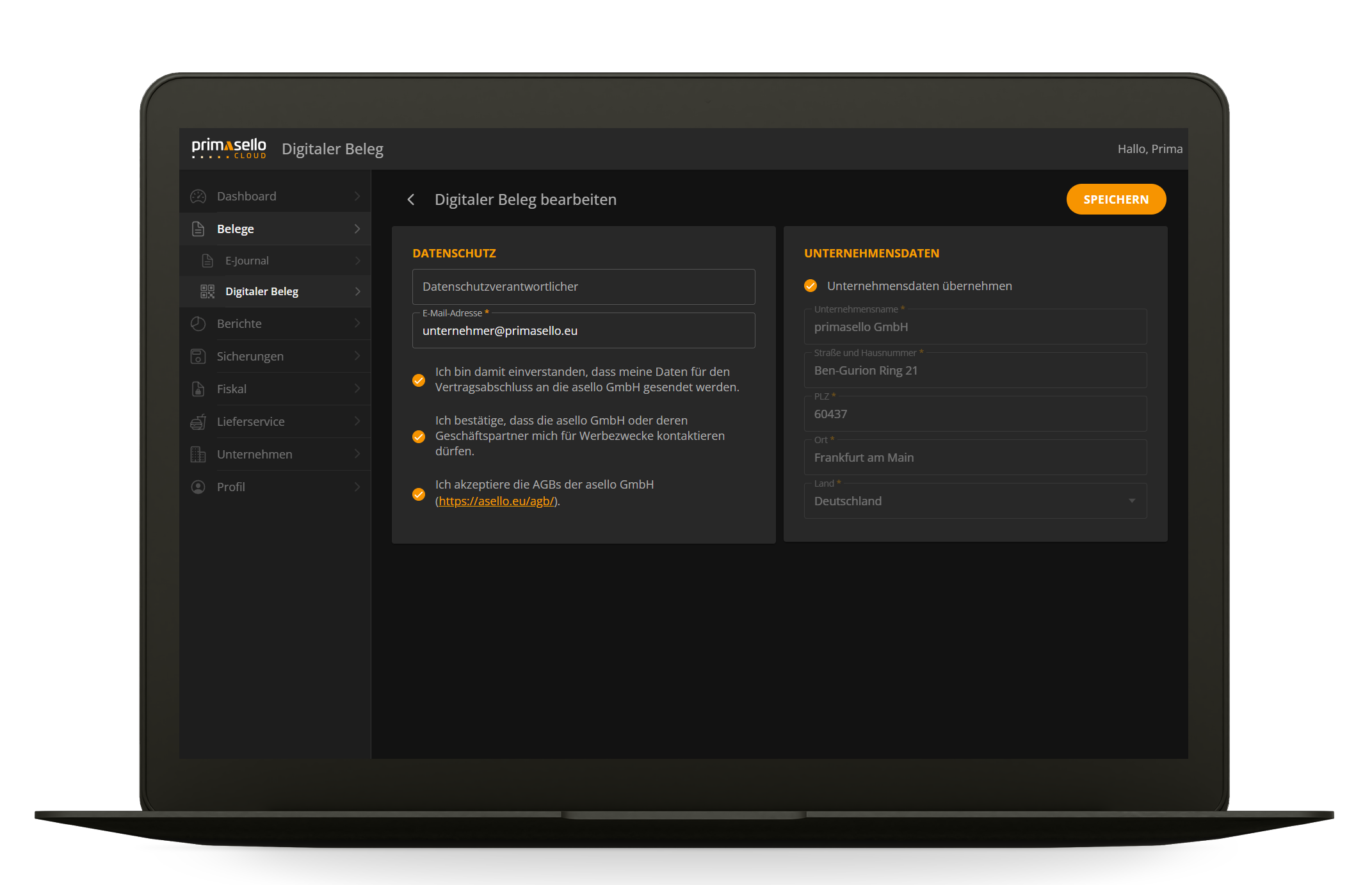The width and height of the screenshot is (1372, 885).
Task: Open the Land dropdown showing Deutschland
Action: pyautogui.click(x=974, y=501)
